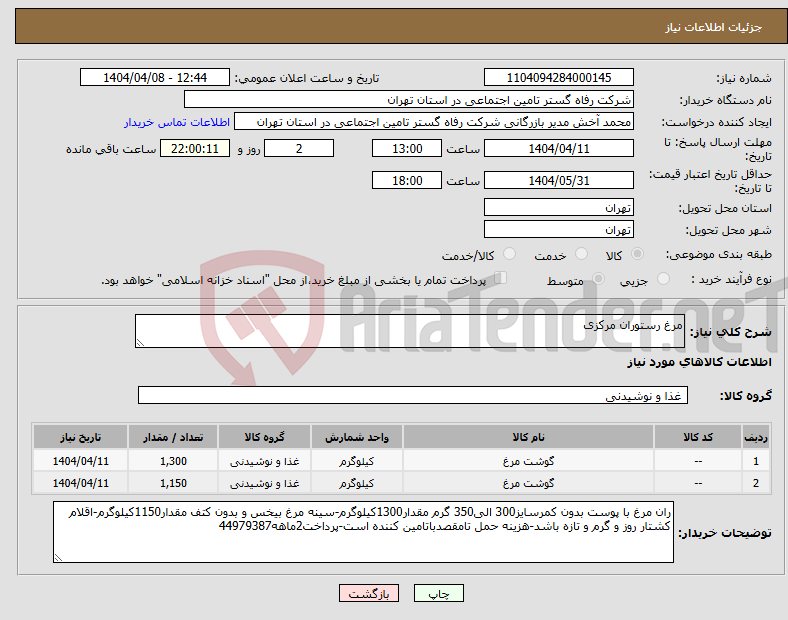Click the resize grip of شرح کلی نیاز box
Image resolution: width=788 pixels, height=620 pixels.
pos(140,343)
